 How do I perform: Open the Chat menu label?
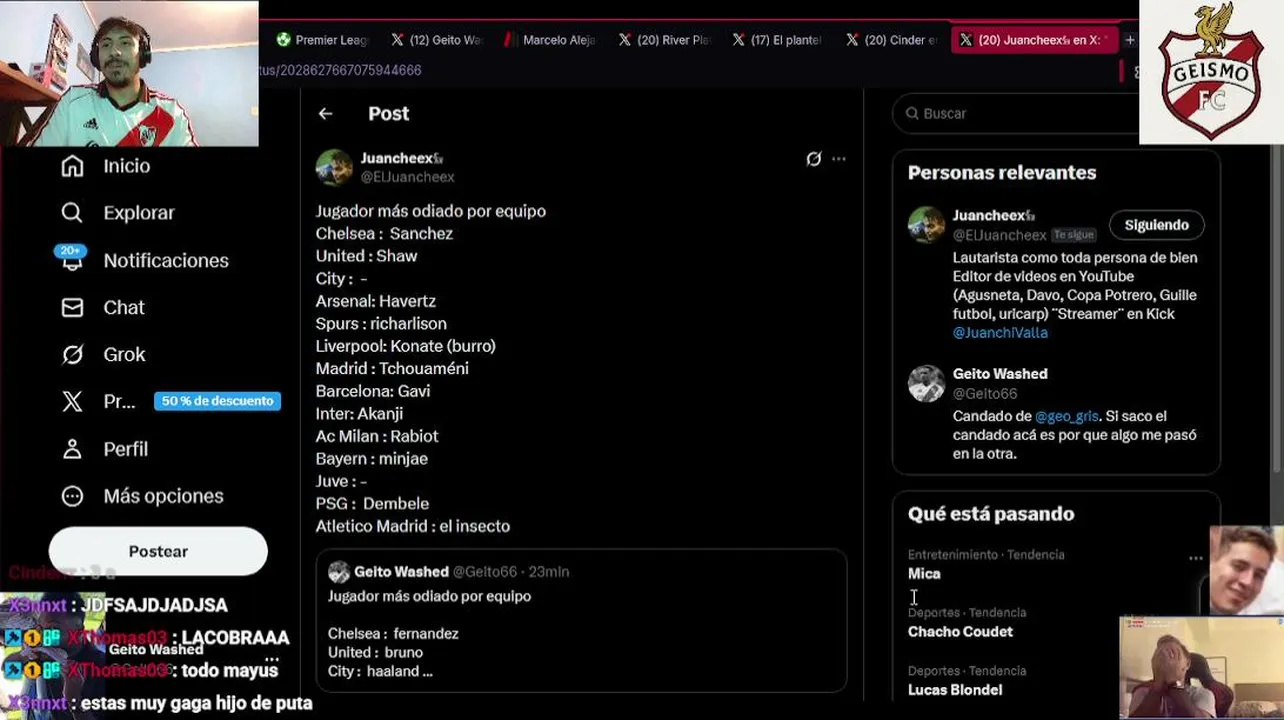[x=124, y=307]
